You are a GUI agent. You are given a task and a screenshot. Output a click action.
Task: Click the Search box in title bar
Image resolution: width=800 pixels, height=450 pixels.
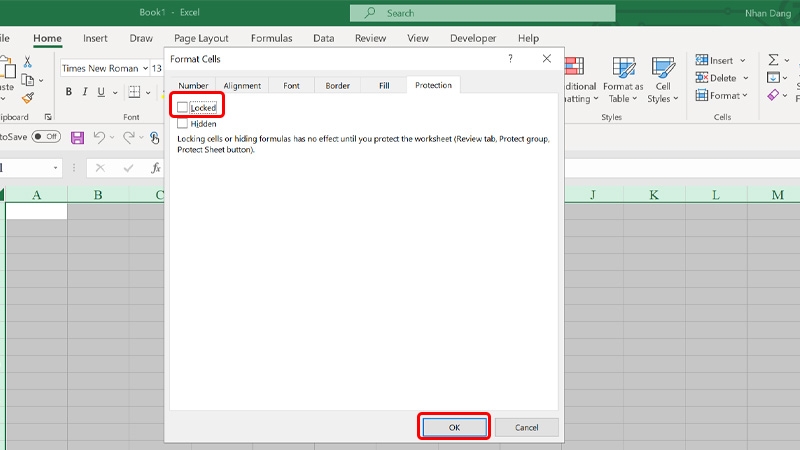coord(482,13)
